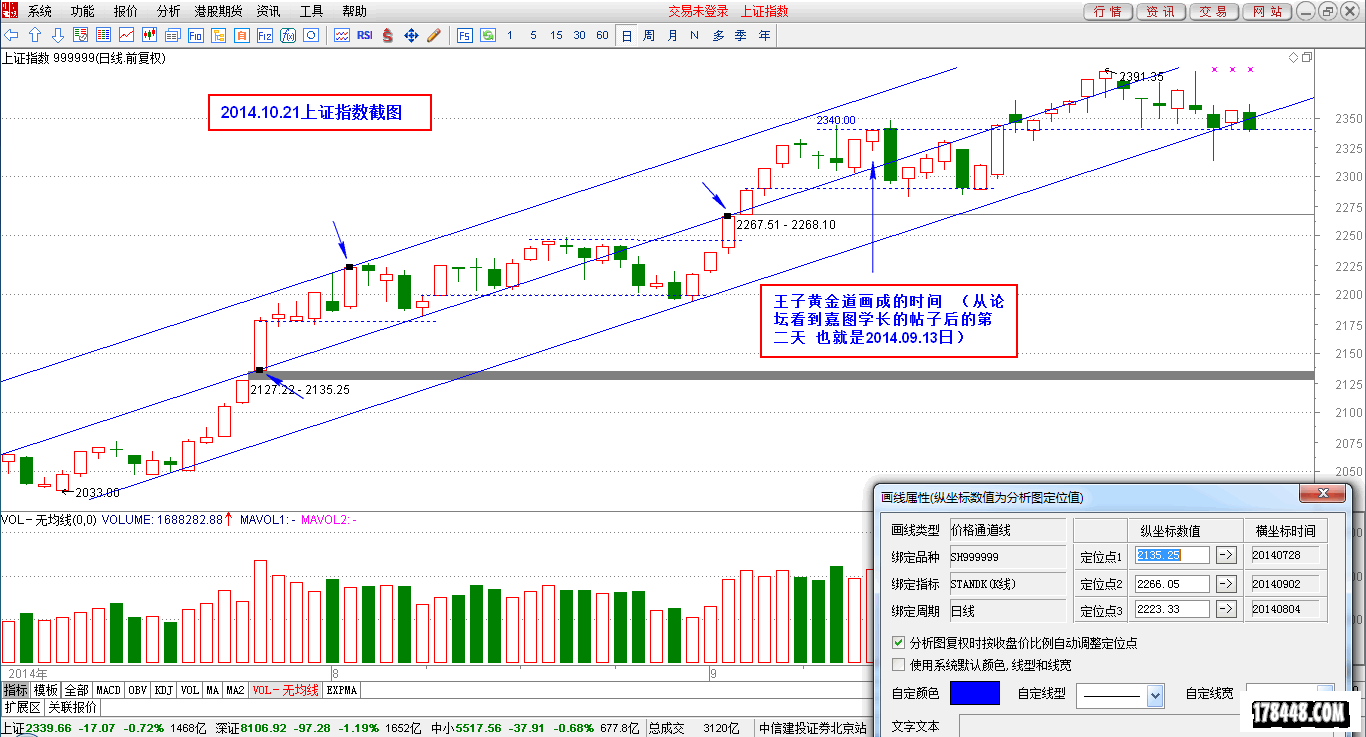Image resolution: width=1366 pixels, height=737 pixels.
Task: Click the 扩展区 tab
Action: [22, 706]
